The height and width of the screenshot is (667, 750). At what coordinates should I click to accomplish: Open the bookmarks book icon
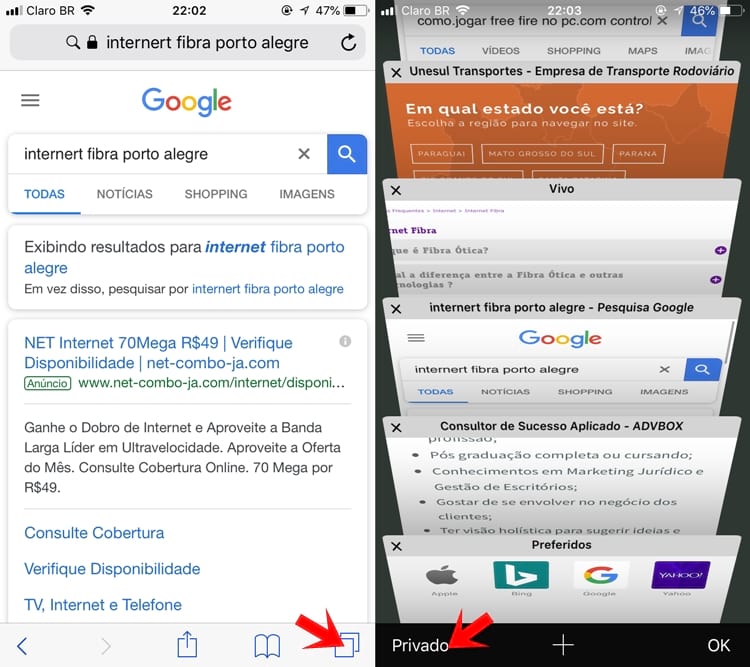point(267,646)
